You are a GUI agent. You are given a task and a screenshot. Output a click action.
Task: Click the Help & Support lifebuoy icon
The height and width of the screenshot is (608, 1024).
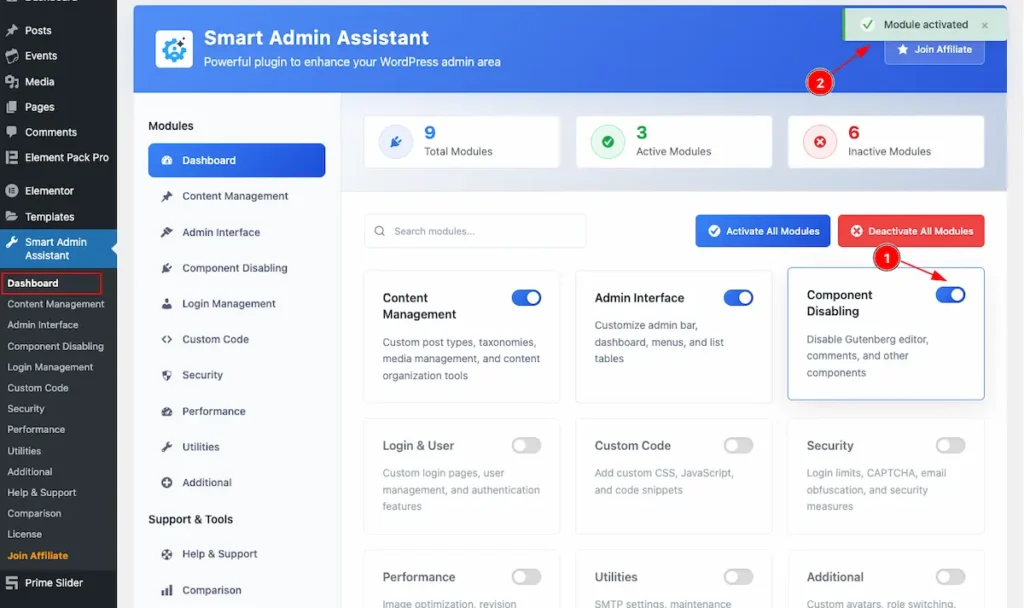click(x=167, y=554)
